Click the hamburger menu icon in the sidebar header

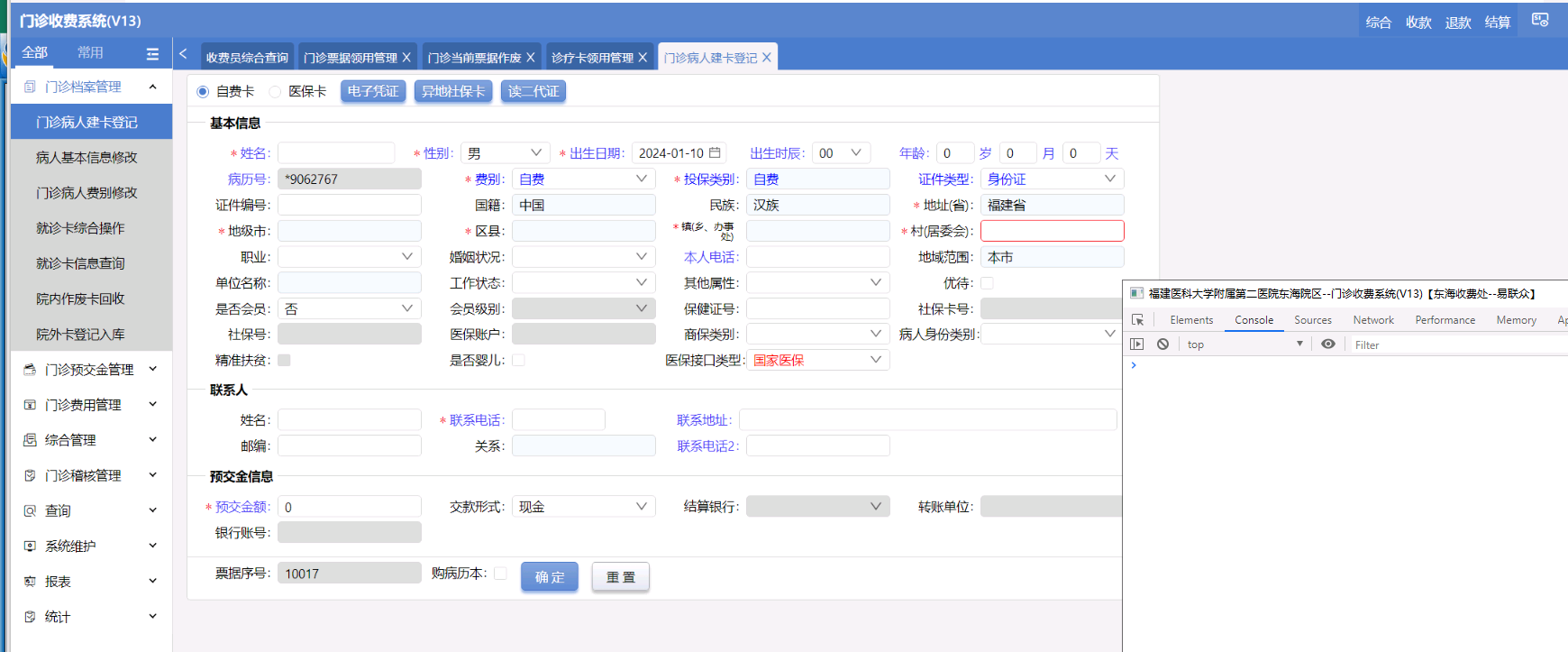click(x=152, y=54)
